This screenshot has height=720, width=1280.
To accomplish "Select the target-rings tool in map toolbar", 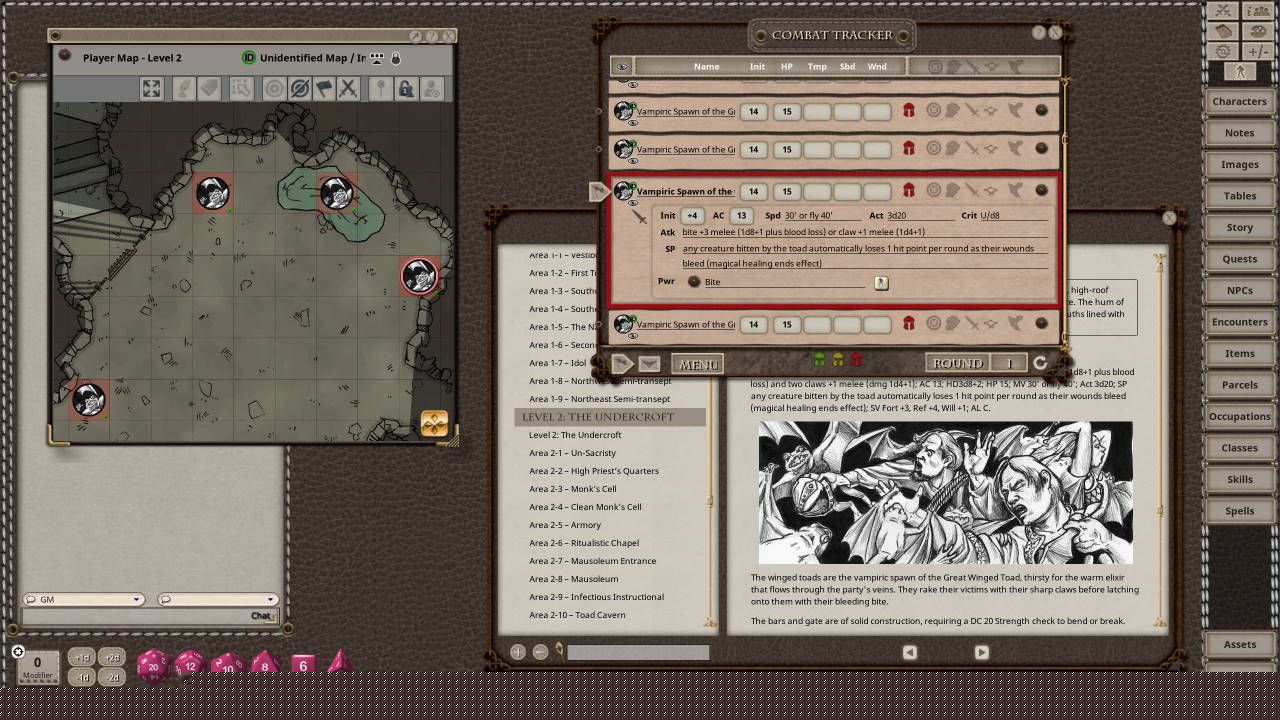I will tap(274, 89).
